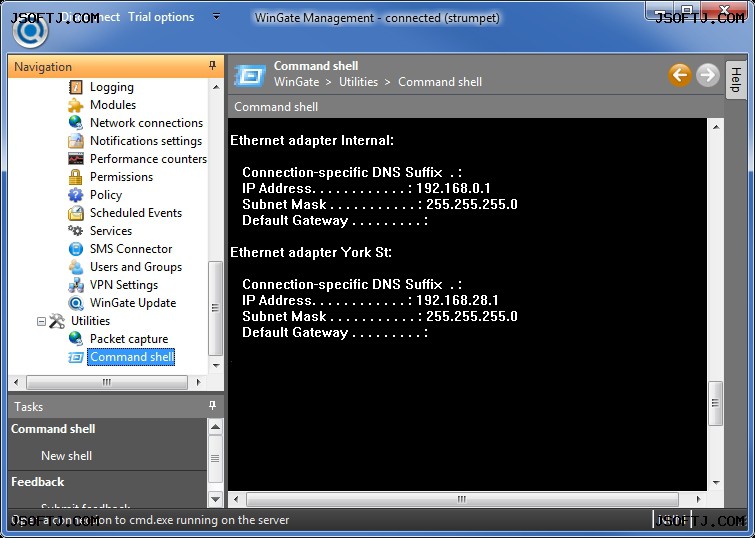Click navigation tree scroll-up arrow
This screenshot has width=755, height=538.
tap(216, 87)
